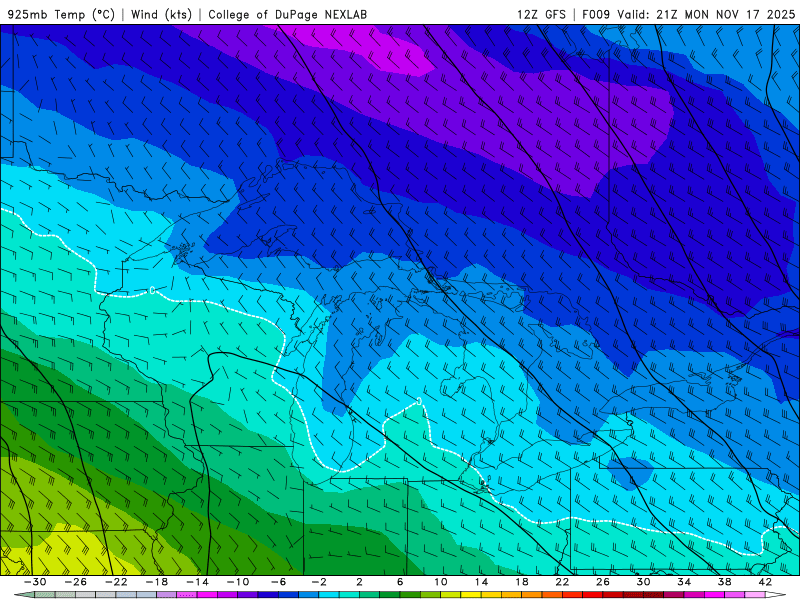Click the 0 label on dashed isotherm west of Lake Superior
The width and height of the screenshot is (800, 600).
pos(152,290)
